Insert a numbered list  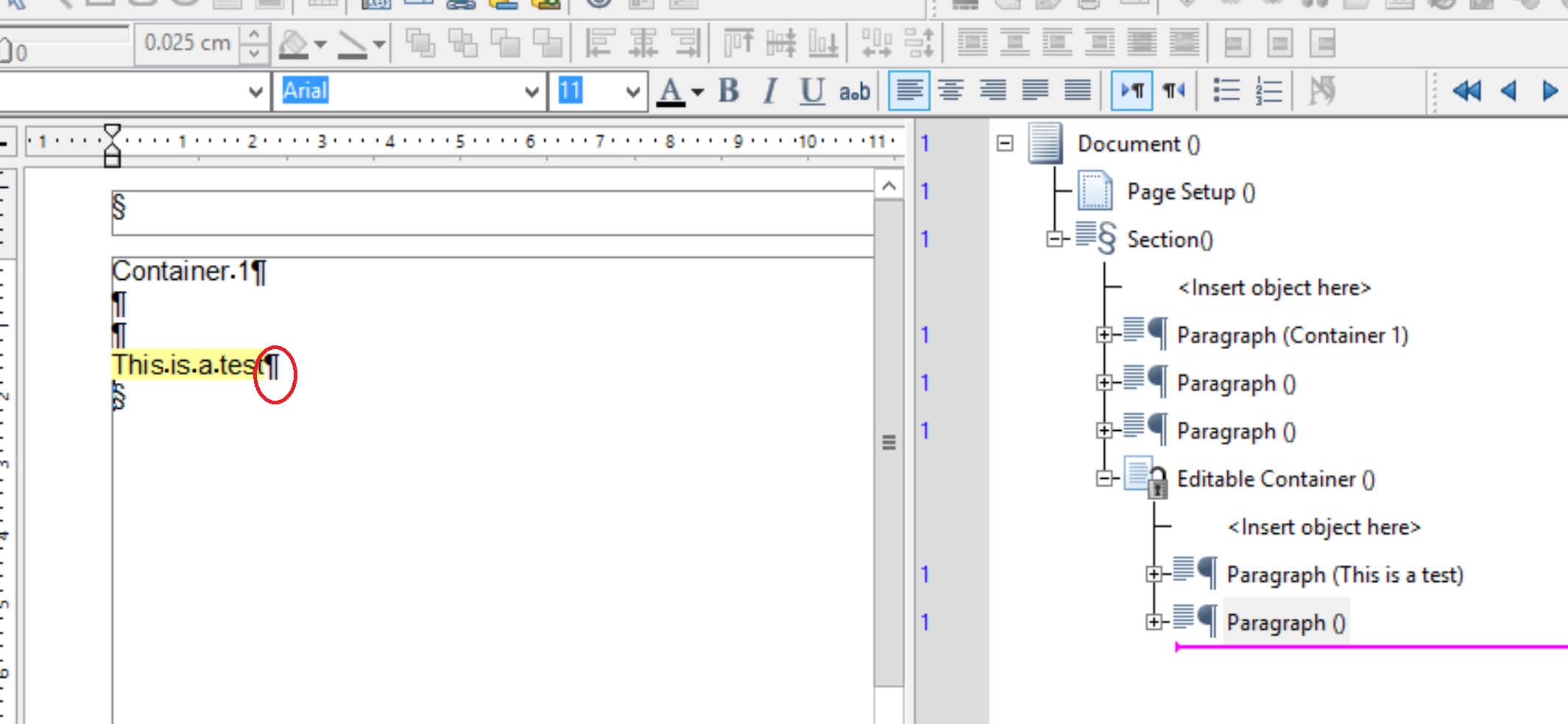click(x=1269, y=91)
